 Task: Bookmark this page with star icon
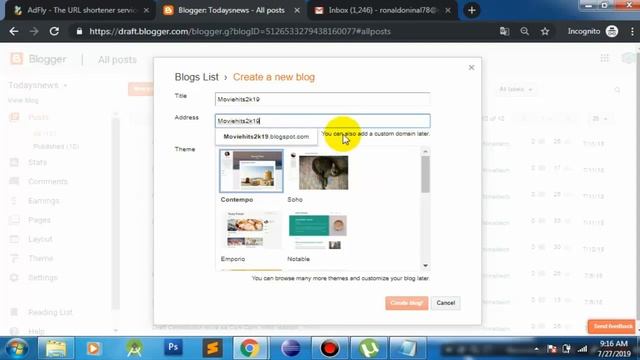click(x=545, y=31)
